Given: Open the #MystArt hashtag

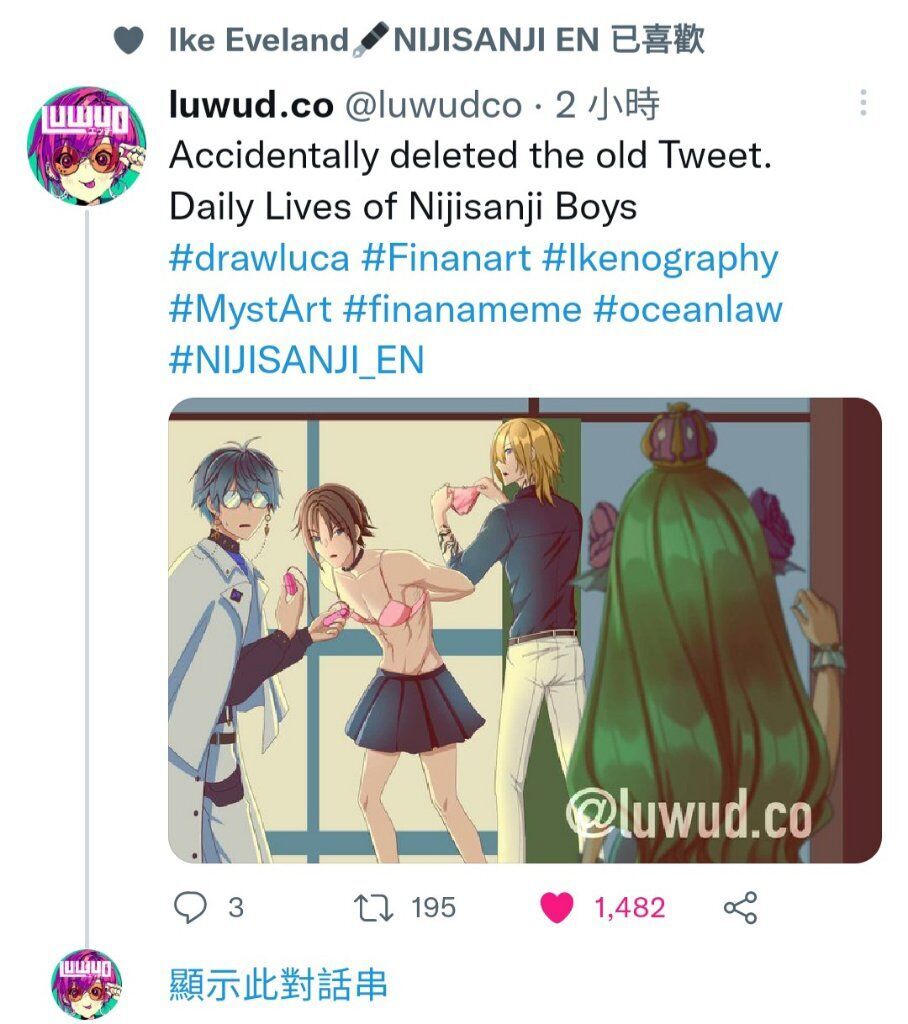Looking at the screenshot, I should click(x=250, y=309).
